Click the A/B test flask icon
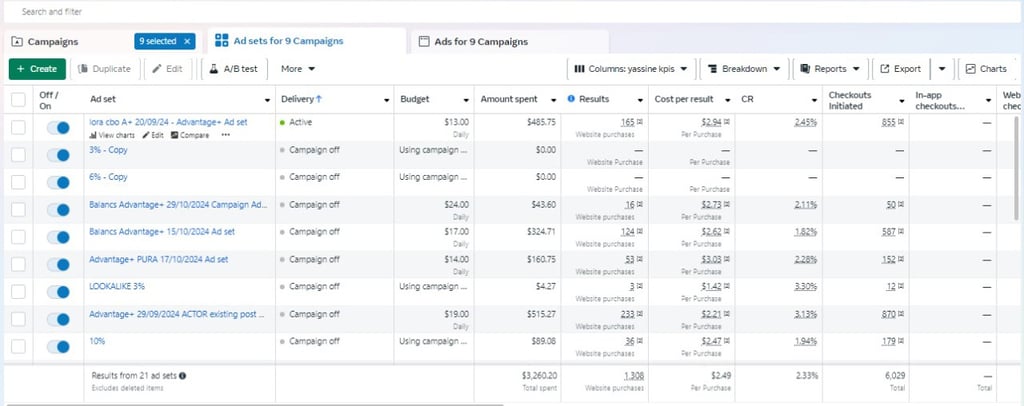The width and height of the screenshot is (1024, 406). (212, 69)
